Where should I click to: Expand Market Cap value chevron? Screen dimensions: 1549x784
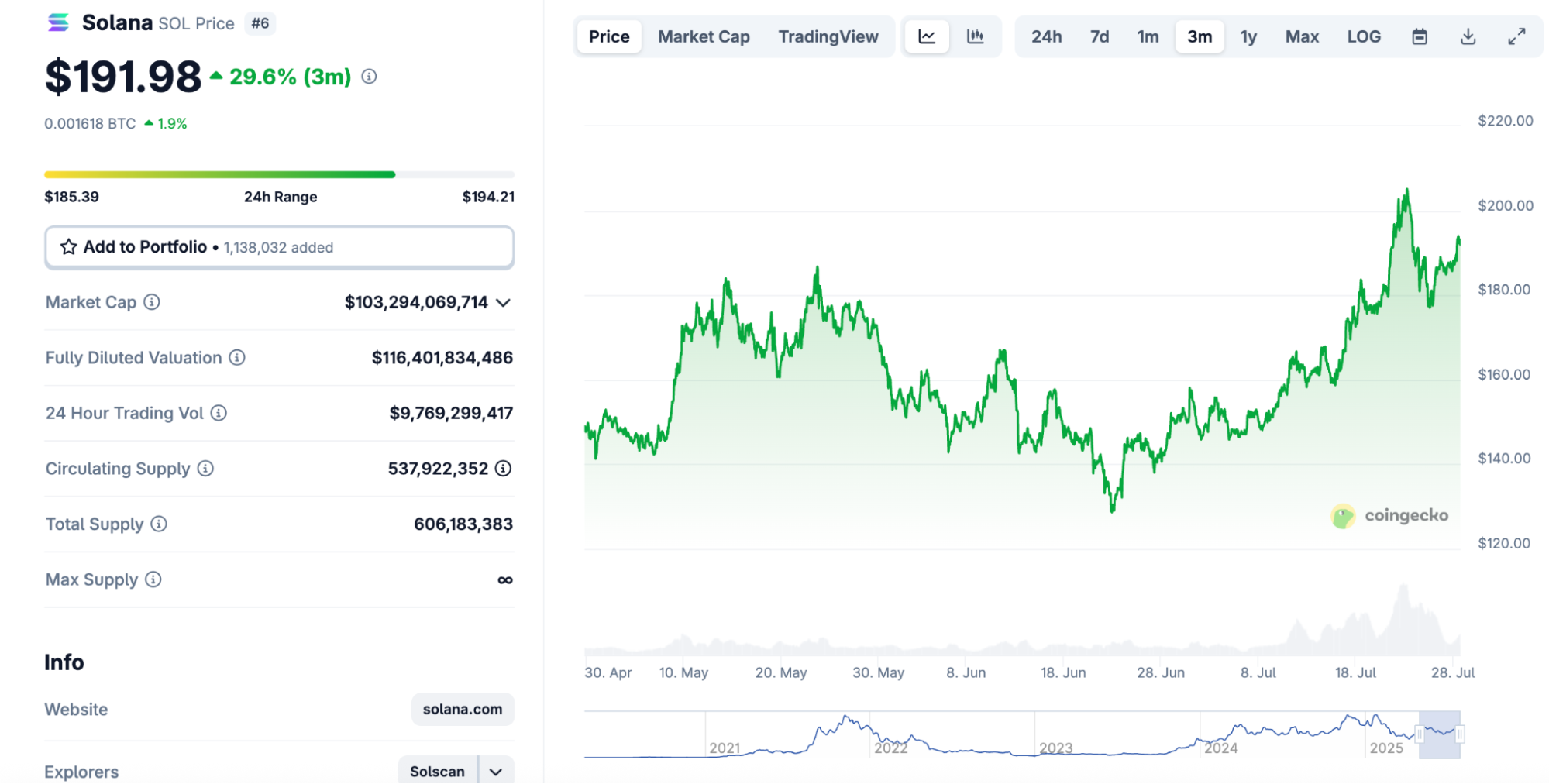pyautogui.click(x=503, y=303)
